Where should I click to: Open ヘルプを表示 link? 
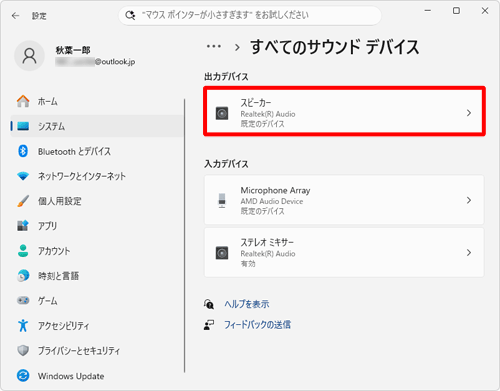(x=247, y=304)
